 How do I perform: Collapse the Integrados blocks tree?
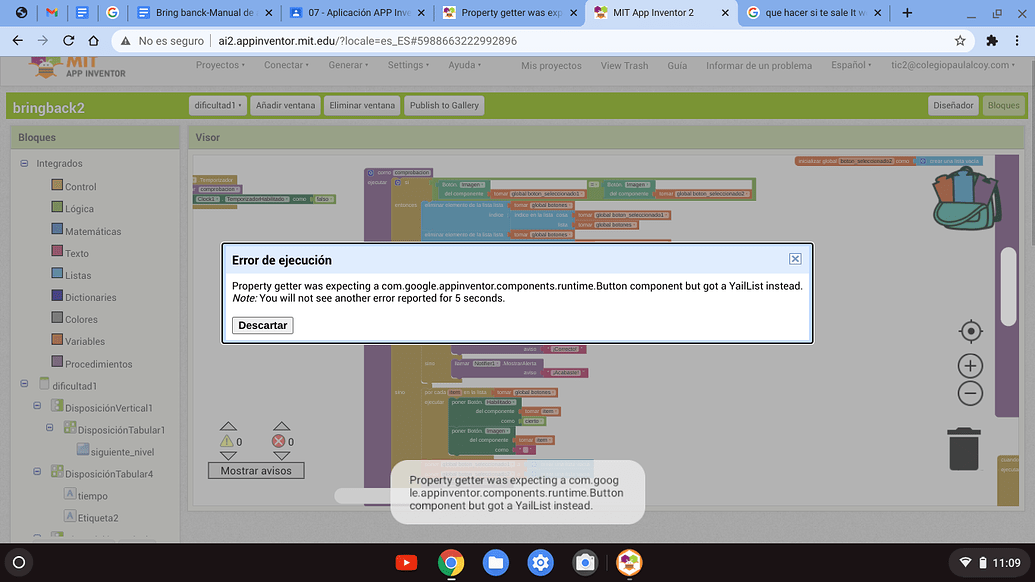tap(22, 163)
